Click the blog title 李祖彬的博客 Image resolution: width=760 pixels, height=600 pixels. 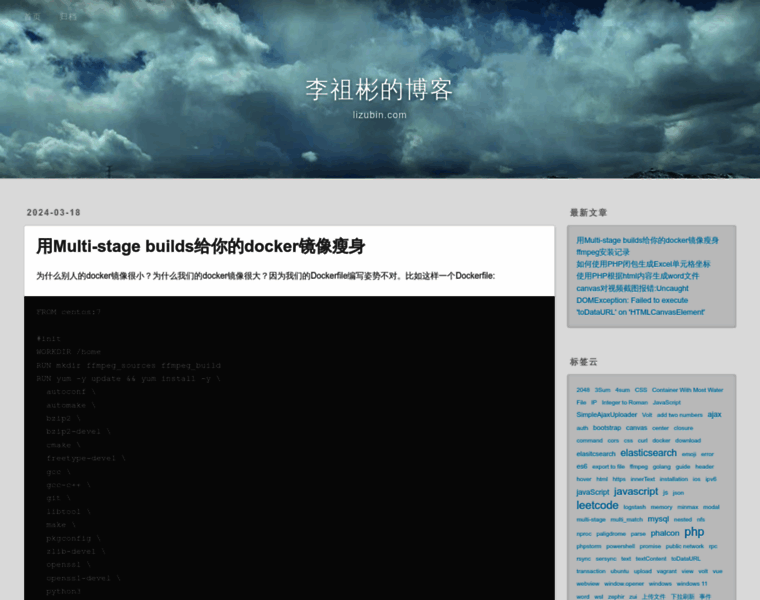[380, 90]
